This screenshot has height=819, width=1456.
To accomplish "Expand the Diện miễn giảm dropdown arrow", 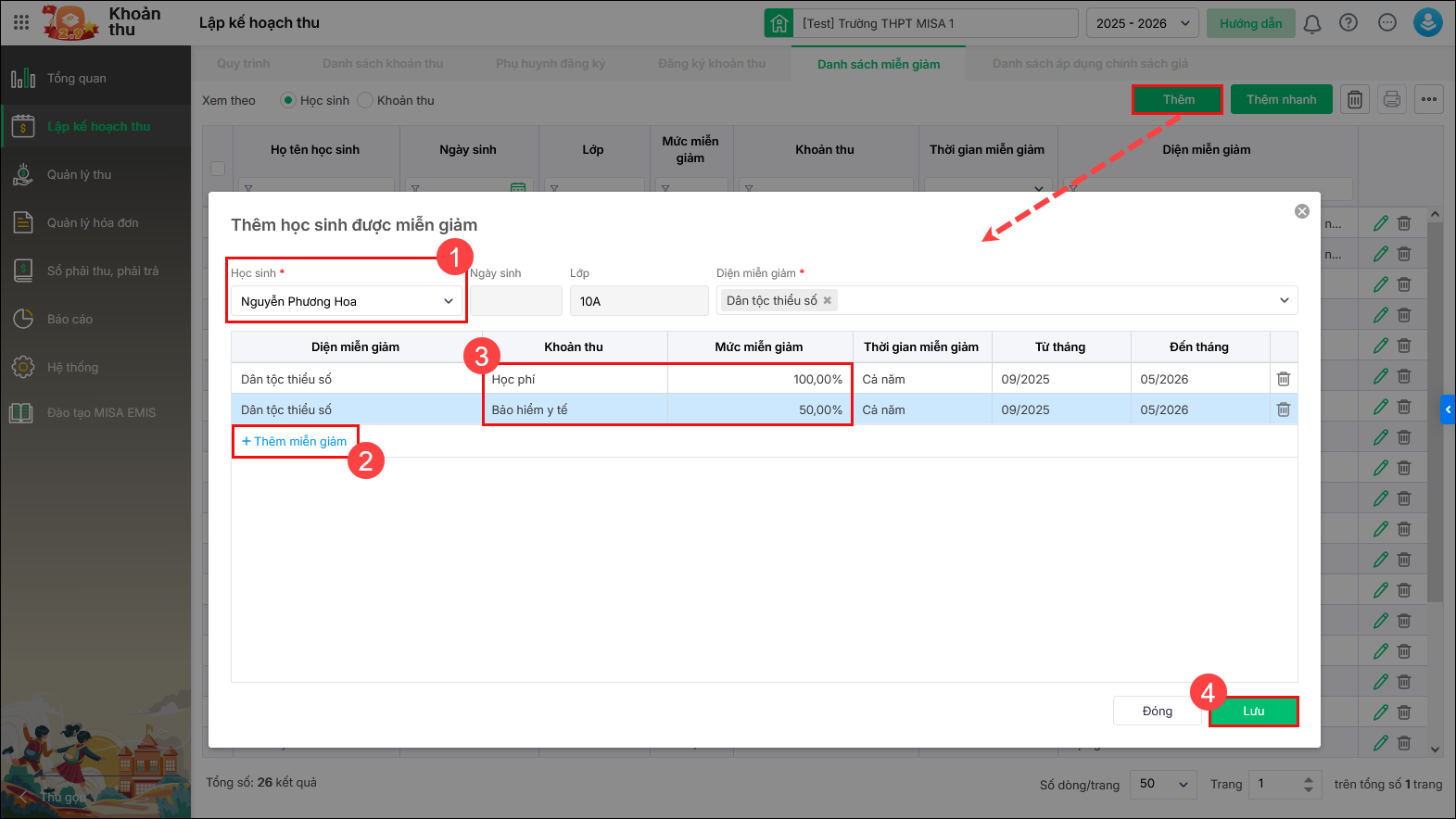I will click(1284, 300).
